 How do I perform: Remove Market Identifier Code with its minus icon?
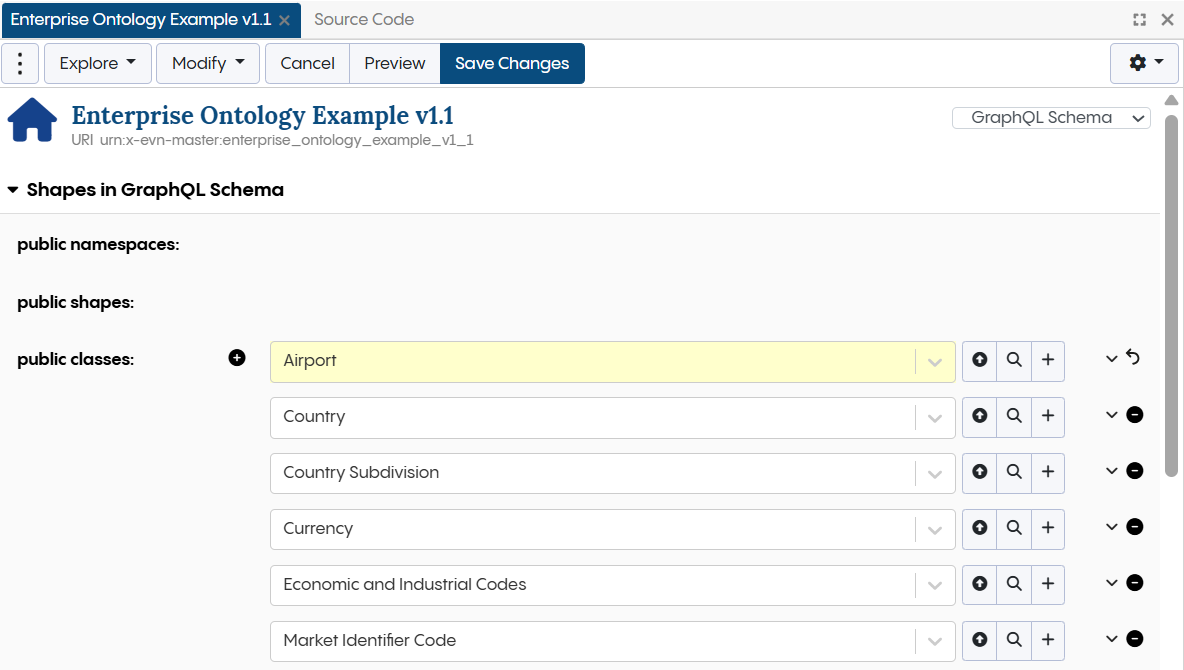point(1134,638)
